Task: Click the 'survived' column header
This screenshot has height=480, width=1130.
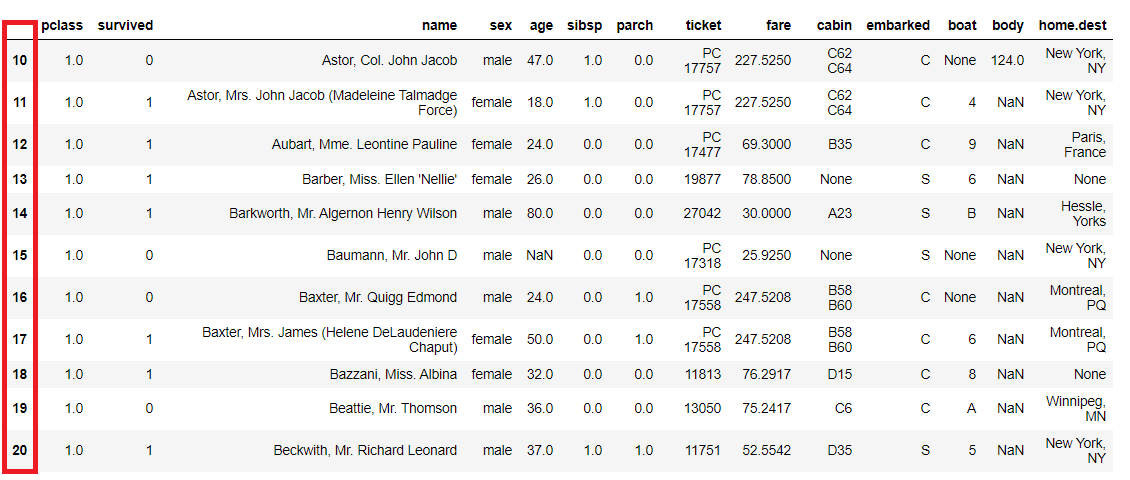Action: [x=125, y=25]
